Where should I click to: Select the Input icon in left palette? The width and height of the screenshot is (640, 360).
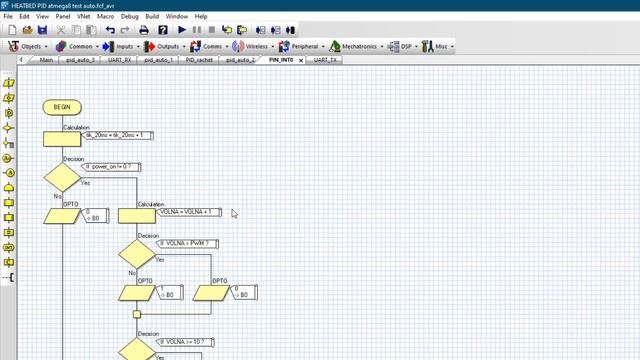click(x=9, y=83)
